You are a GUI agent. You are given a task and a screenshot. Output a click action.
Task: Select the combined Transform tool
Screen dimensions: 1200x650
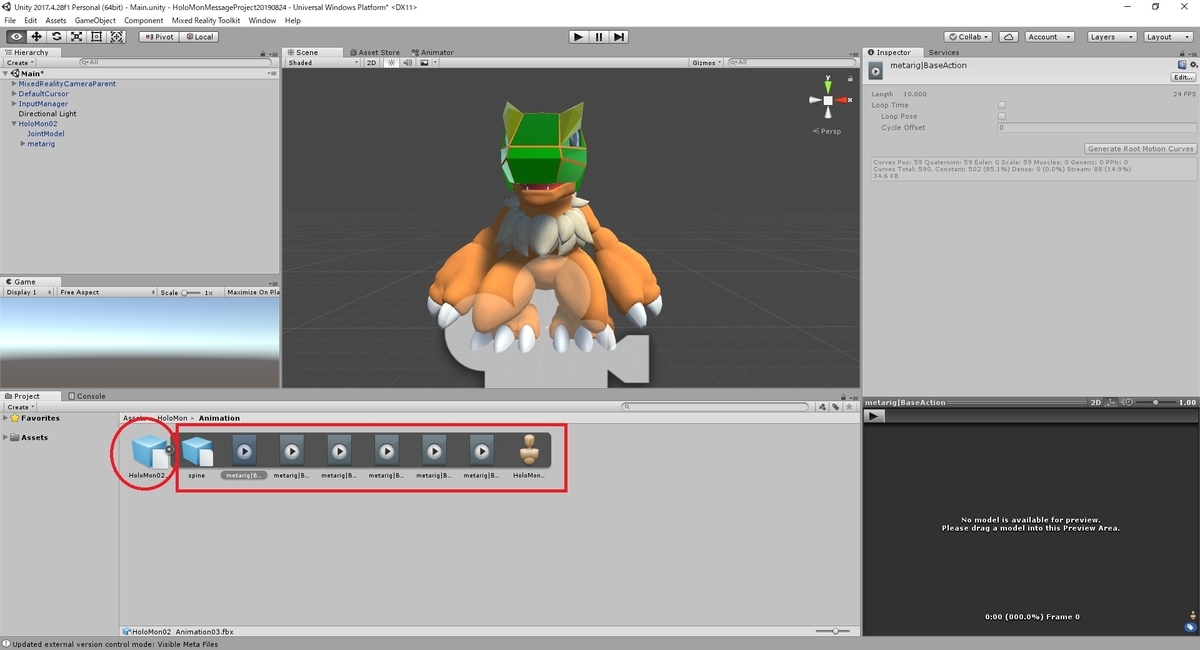point(117,37)
